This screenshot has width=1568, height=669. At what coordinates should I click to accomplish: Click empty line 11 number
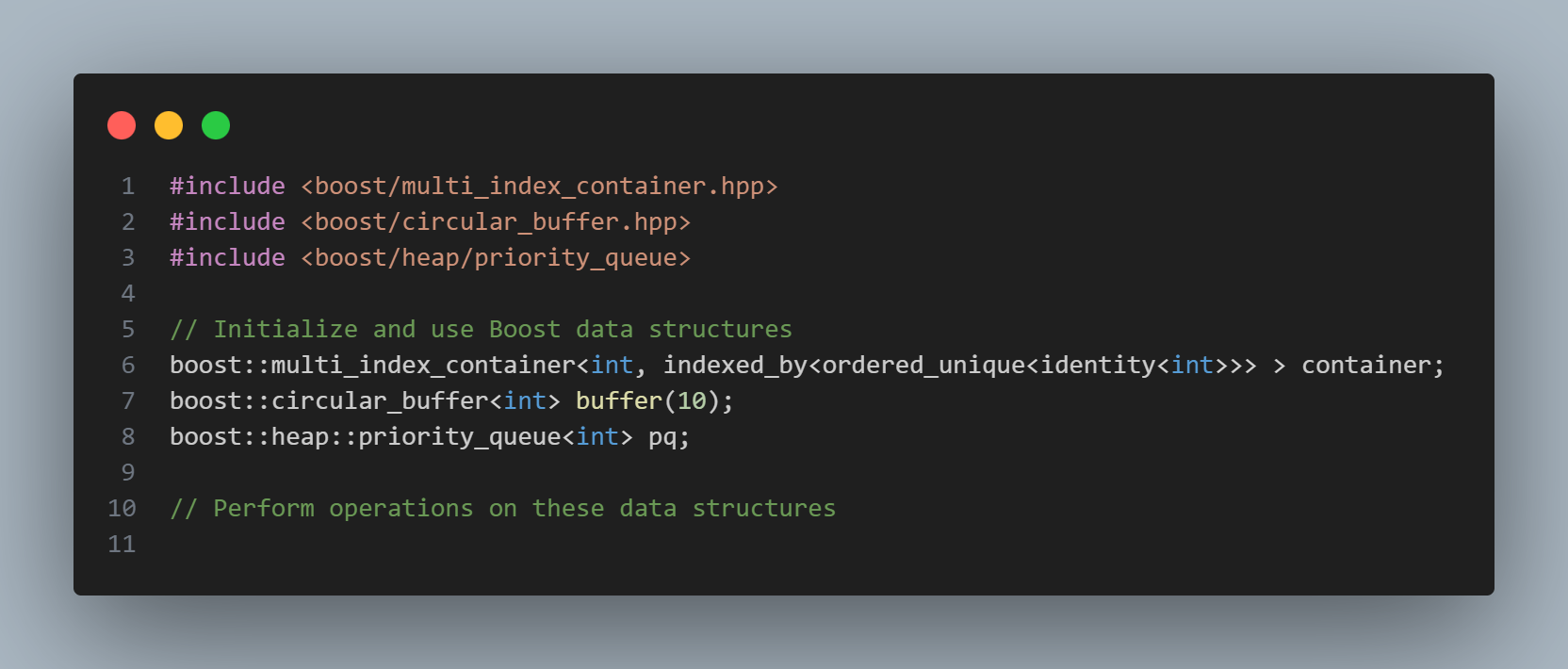tap(122, 544)
